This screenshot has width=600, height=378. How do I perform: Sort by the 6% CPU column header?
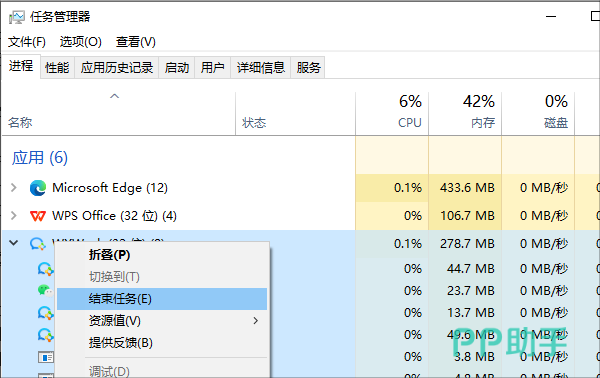(x=392, y=114)
